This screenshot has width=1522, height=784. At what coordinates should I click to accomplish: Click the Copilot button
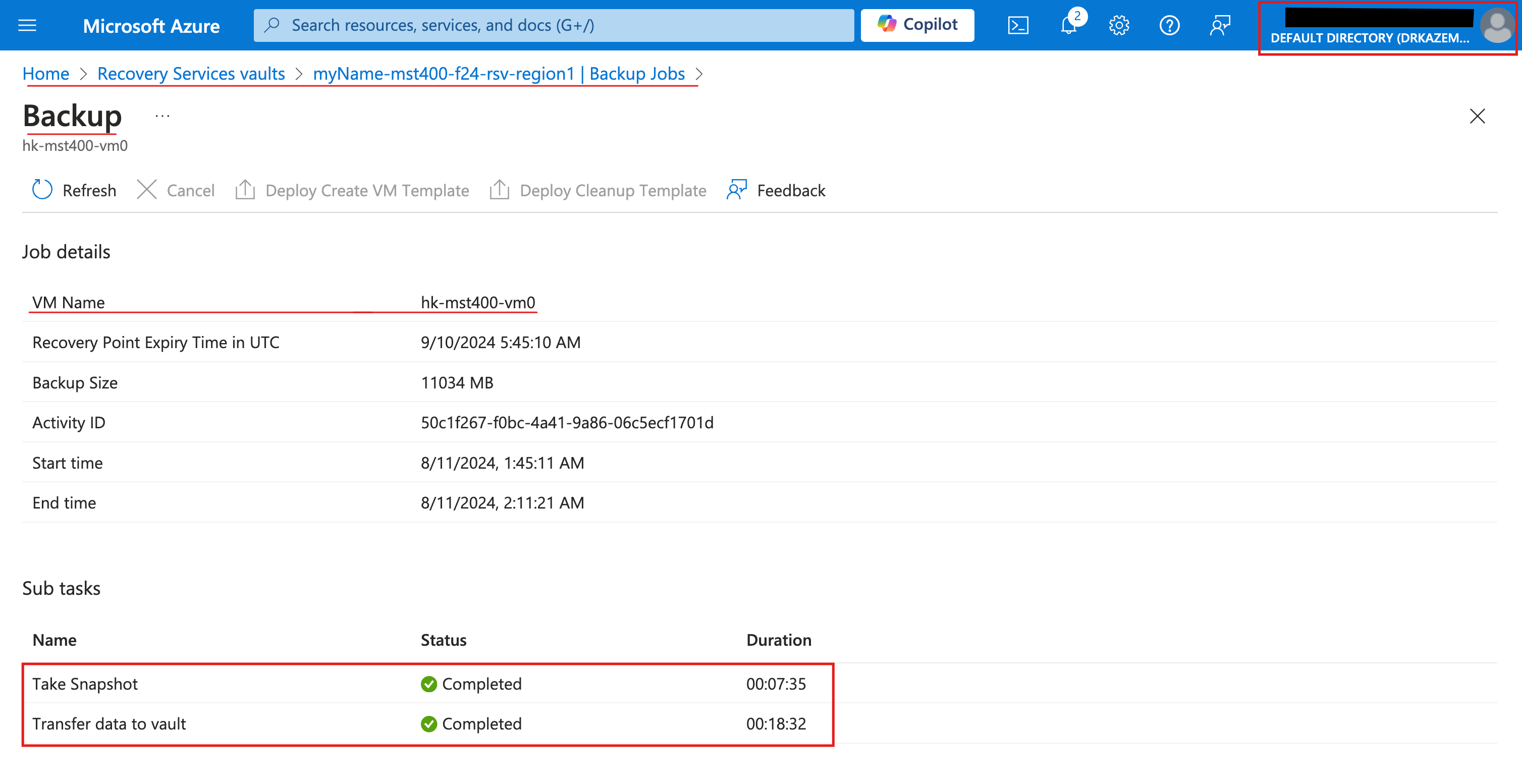click(x=917, y=25)
